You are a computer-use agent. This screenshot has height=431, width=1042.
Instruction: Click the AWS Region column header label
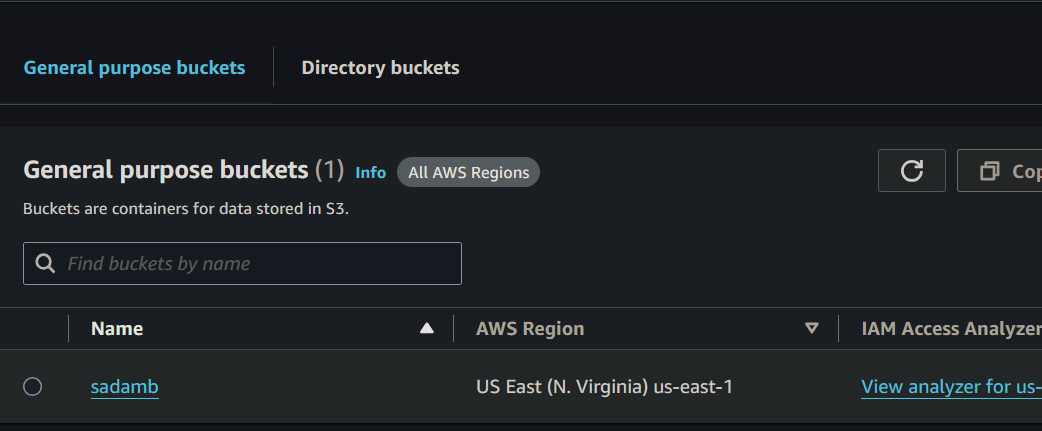[530, 328]
